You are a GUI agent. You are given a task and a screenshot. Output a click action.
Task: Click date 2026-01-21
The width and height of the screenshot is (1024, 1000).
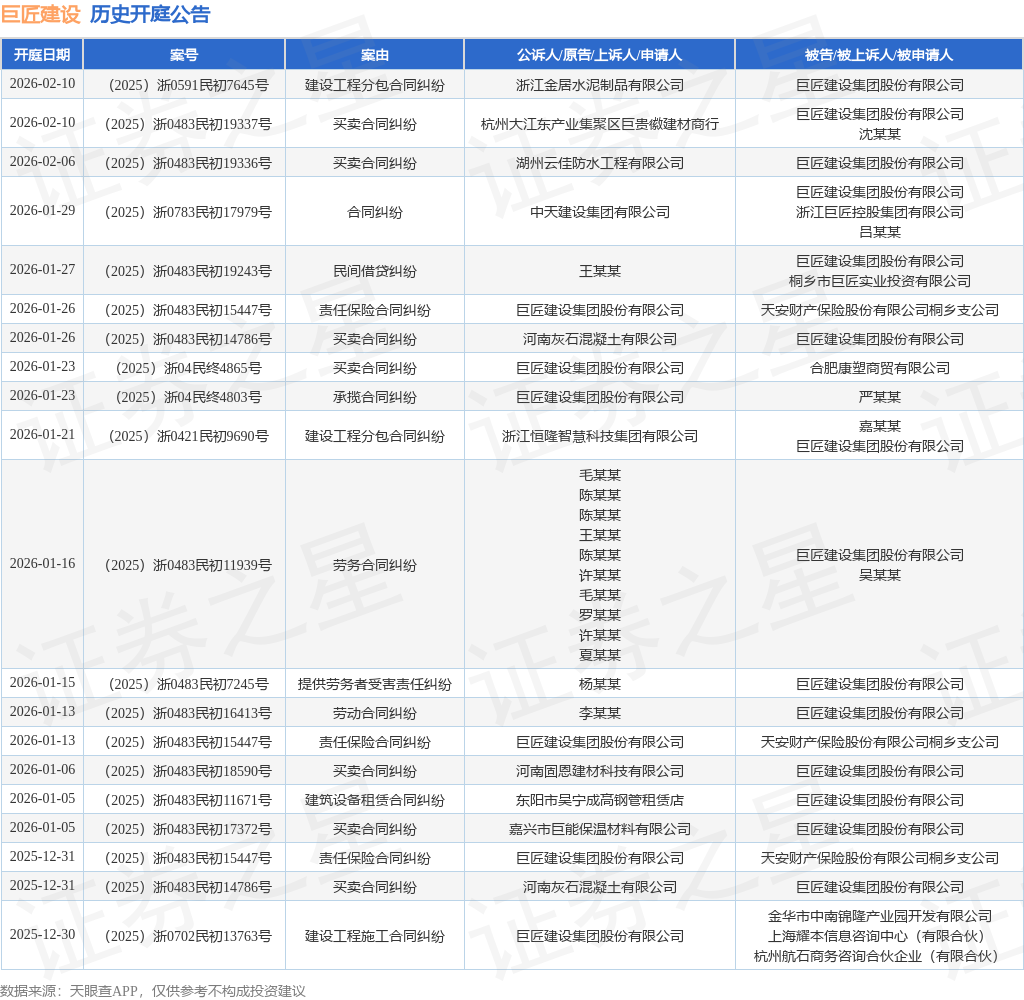click(42, 434)
